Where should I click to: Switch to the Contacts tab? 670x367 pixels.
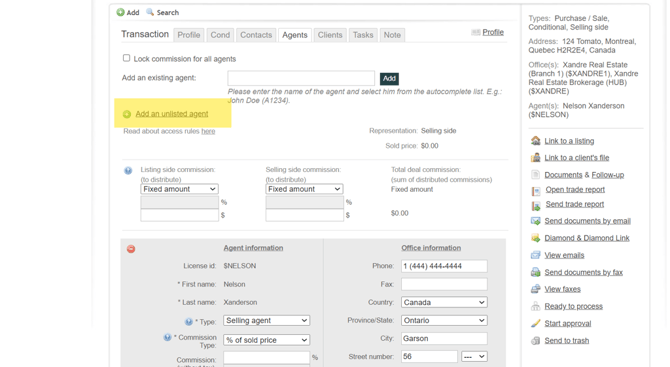coord(256,35)
